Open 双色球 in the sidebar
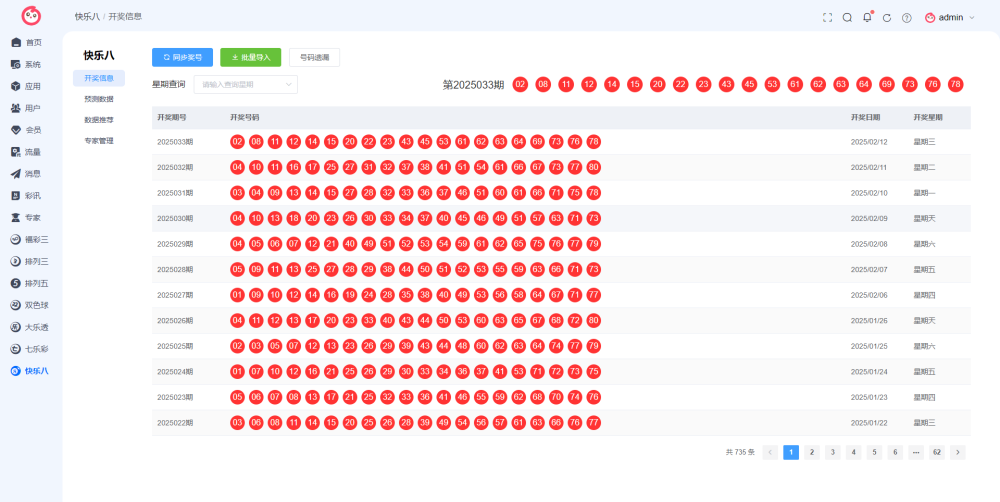The width and height of the screenshot is (1000, 502). [31, 305]
